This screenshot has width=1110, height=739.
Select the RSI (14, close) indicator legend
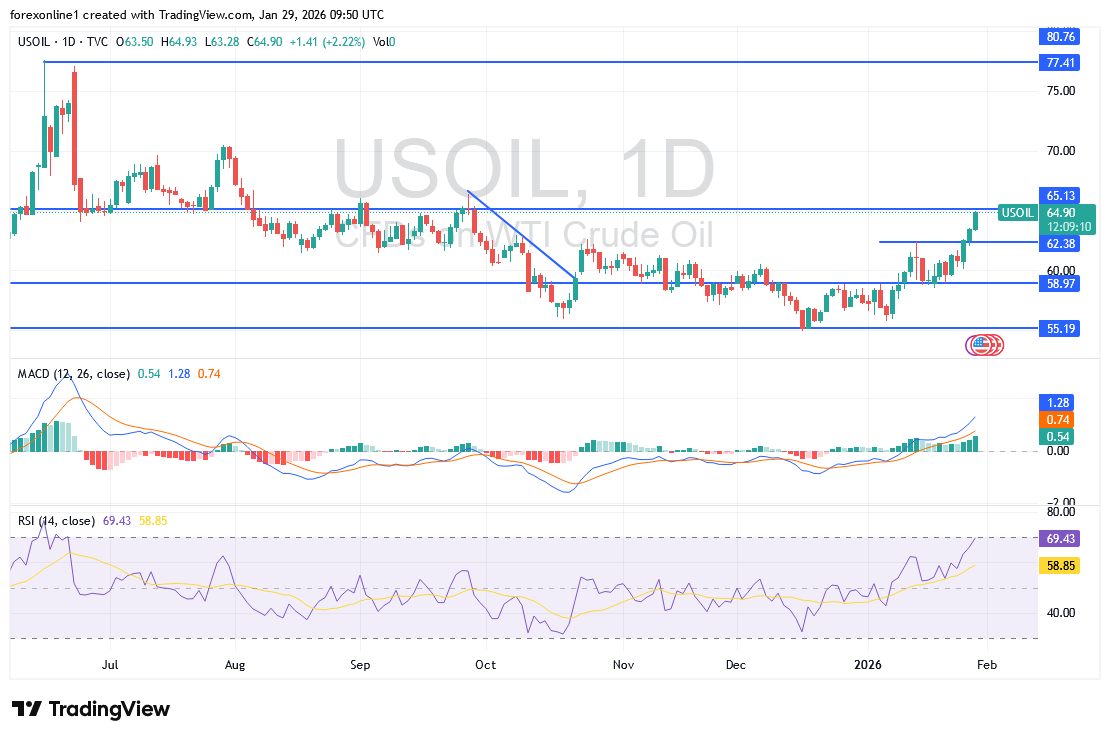click(x=56, y=521)
